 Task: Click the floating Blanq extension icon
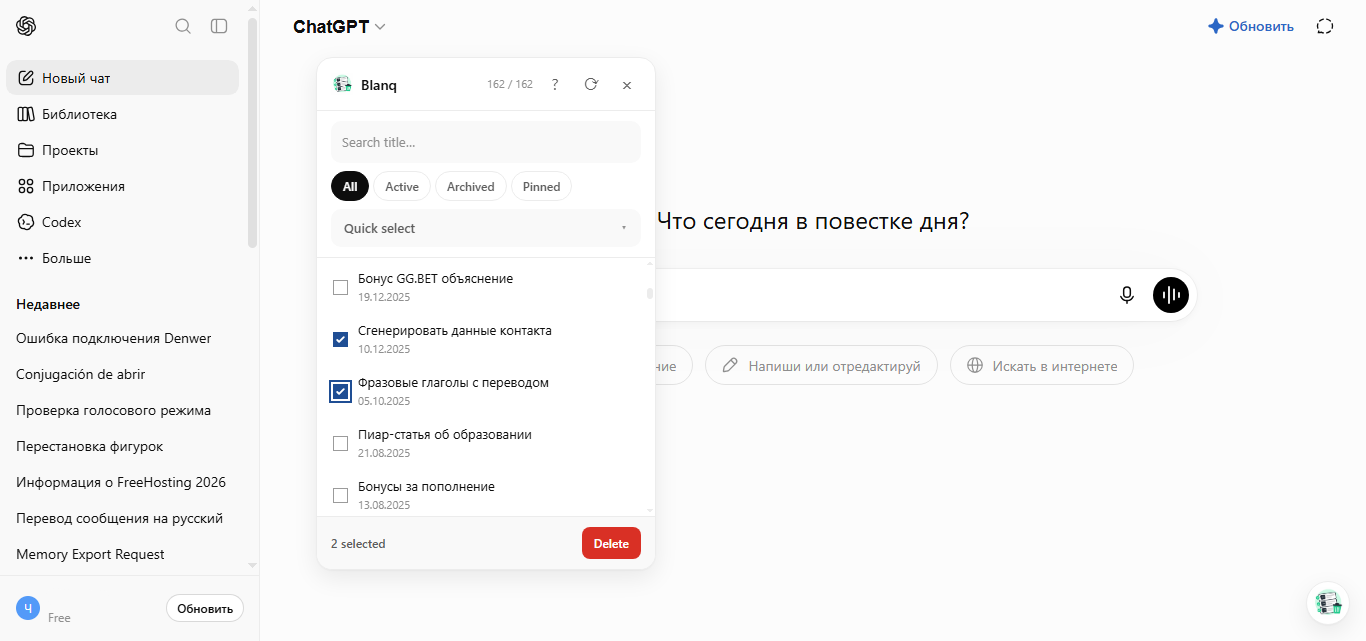tap(1328, 603)
